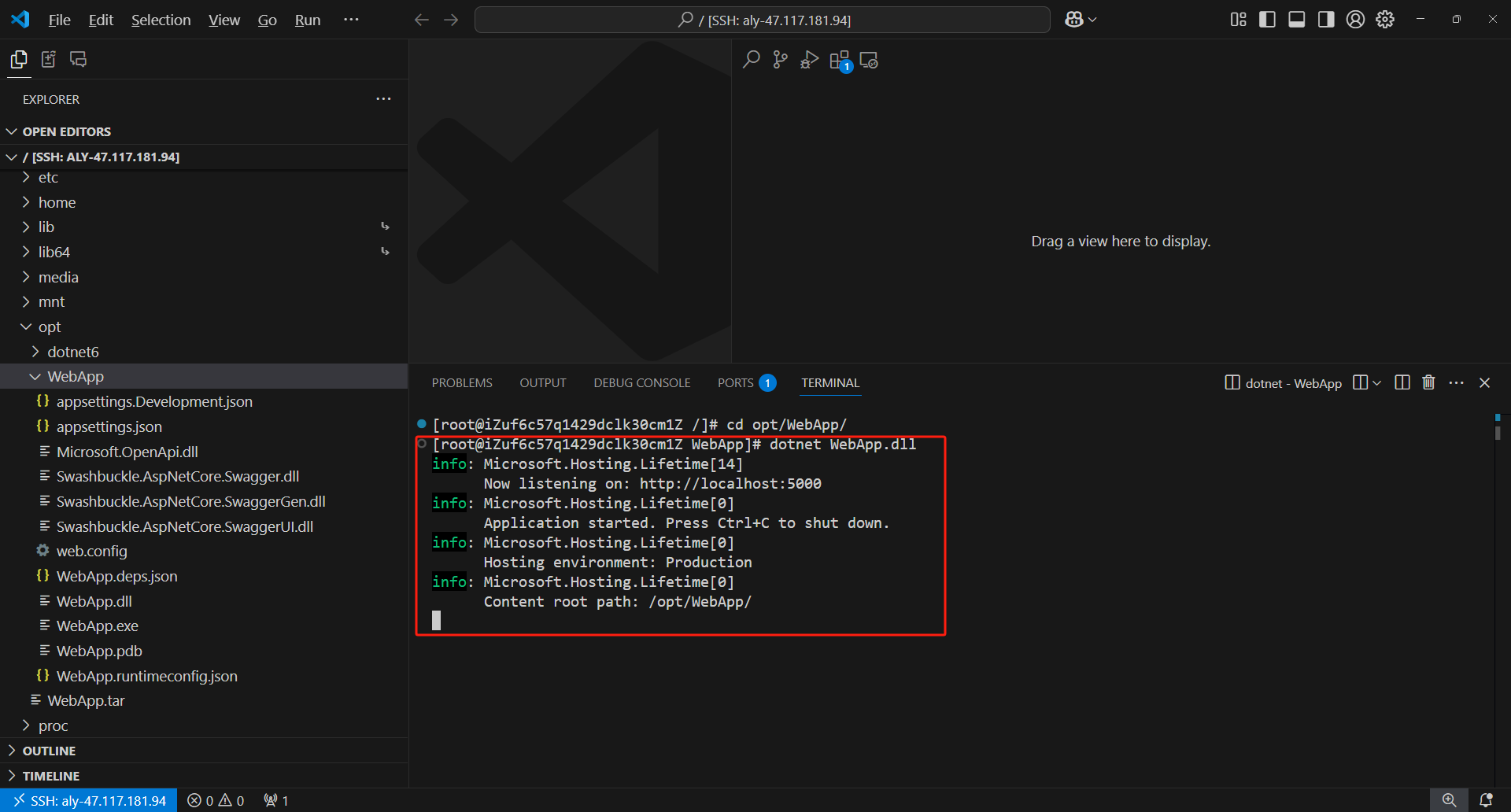This screenshot has width=1511, height=812.
Task: Kill the active terminal with trash icon
Action: tap(1428, 382)
